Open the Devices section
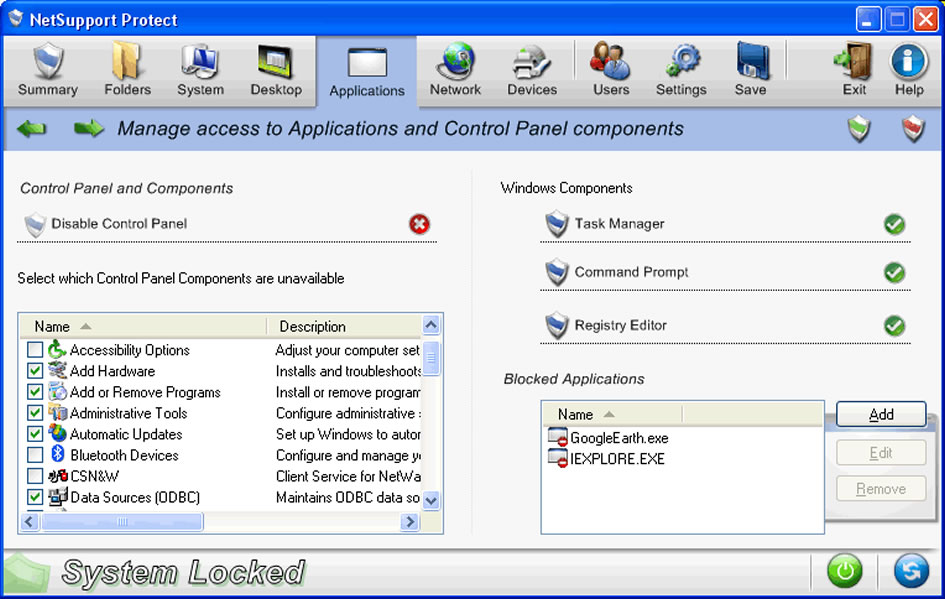 coord(532,71)
